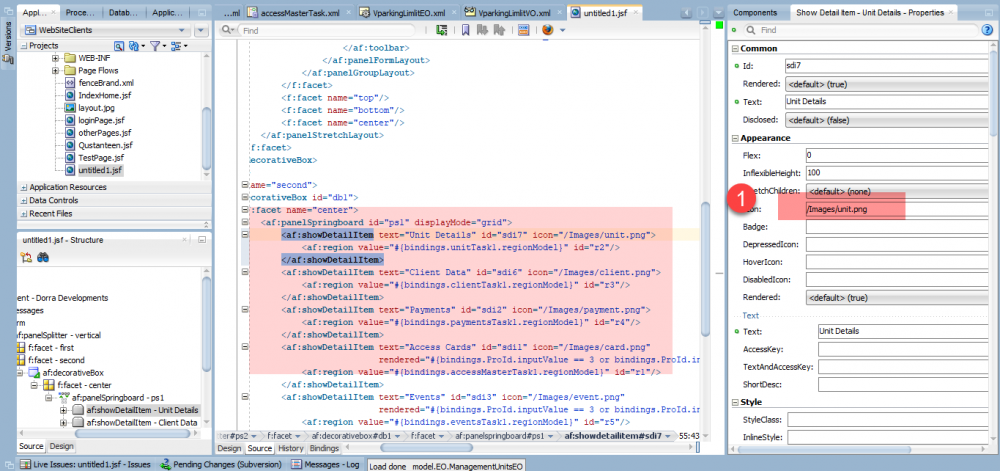Click the Firefox browser preview icon
1000x471 pixels.
546,31
